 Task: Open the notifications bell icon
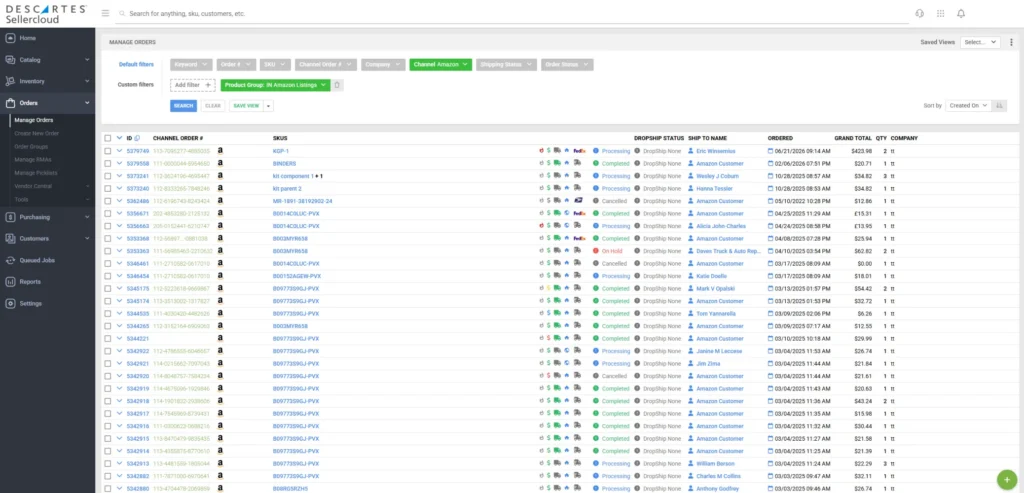961,13
